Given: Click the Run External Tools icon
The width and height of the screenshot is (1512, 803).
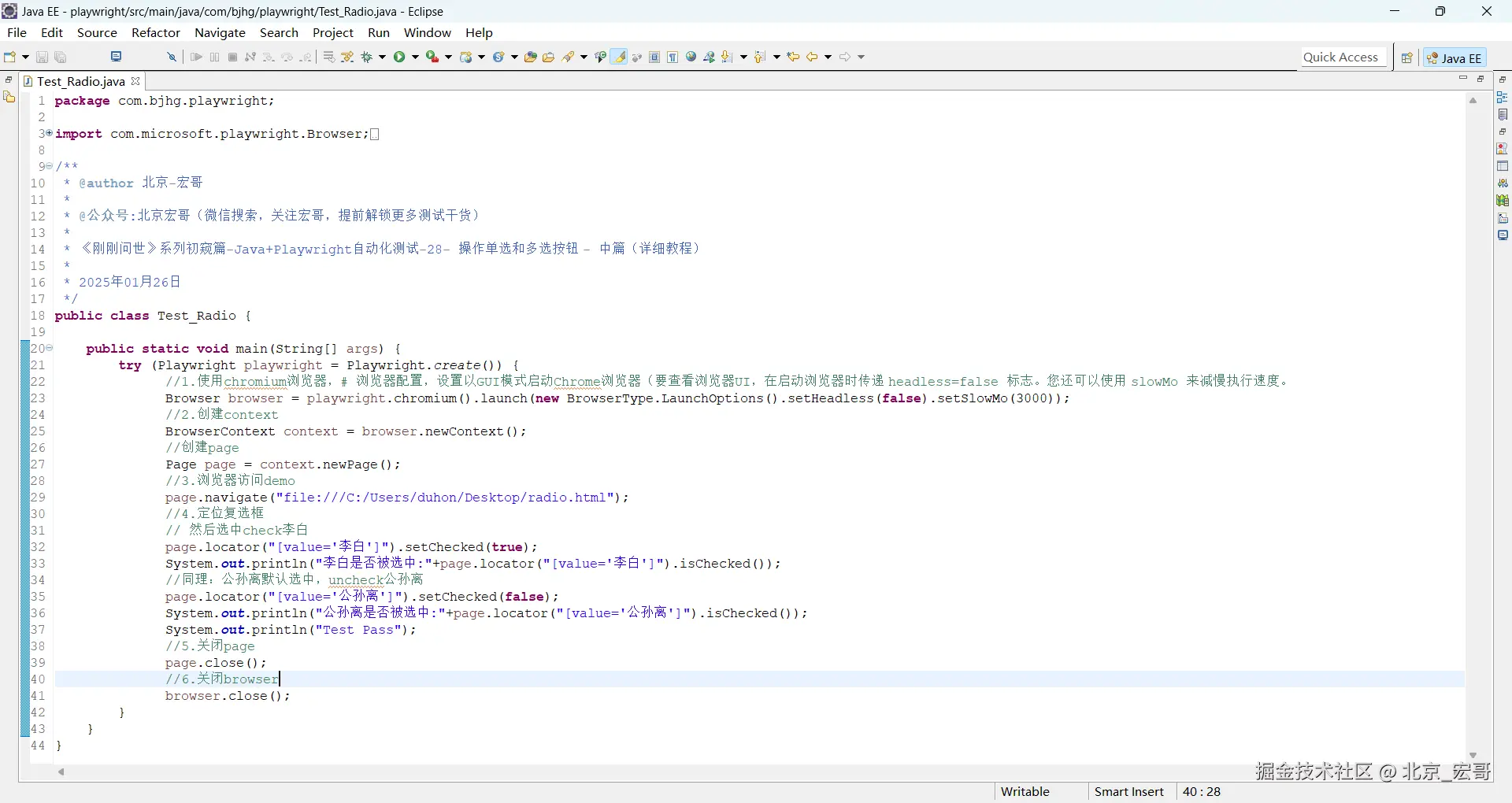Looking at the screenshot, I should (x=432, y=57).
